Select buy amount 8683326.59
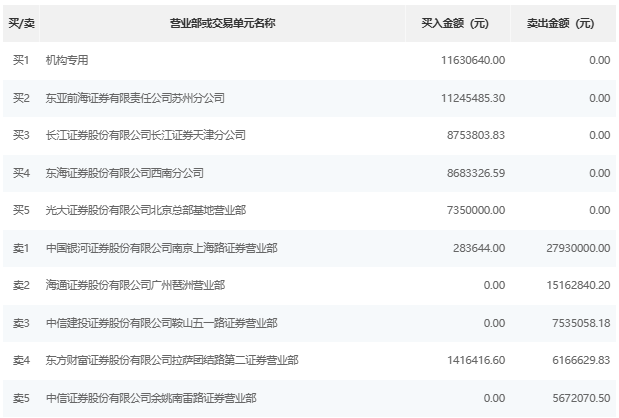The image size is (619, 418). (x=476, y=173)
